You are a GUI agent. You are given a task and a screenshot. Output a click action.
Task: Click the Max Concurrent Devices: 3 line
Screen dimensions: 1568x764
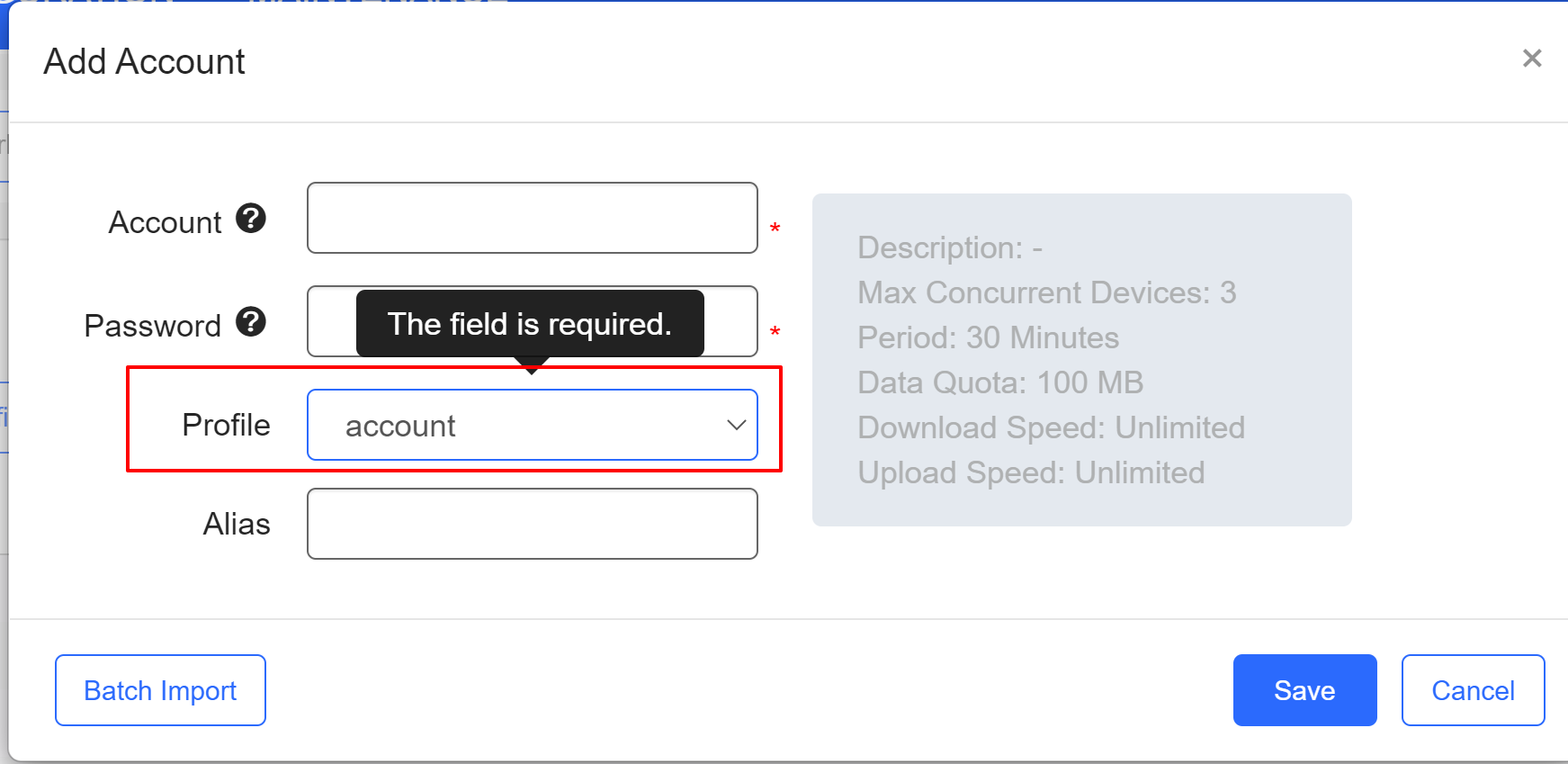tap(1047, 292)
